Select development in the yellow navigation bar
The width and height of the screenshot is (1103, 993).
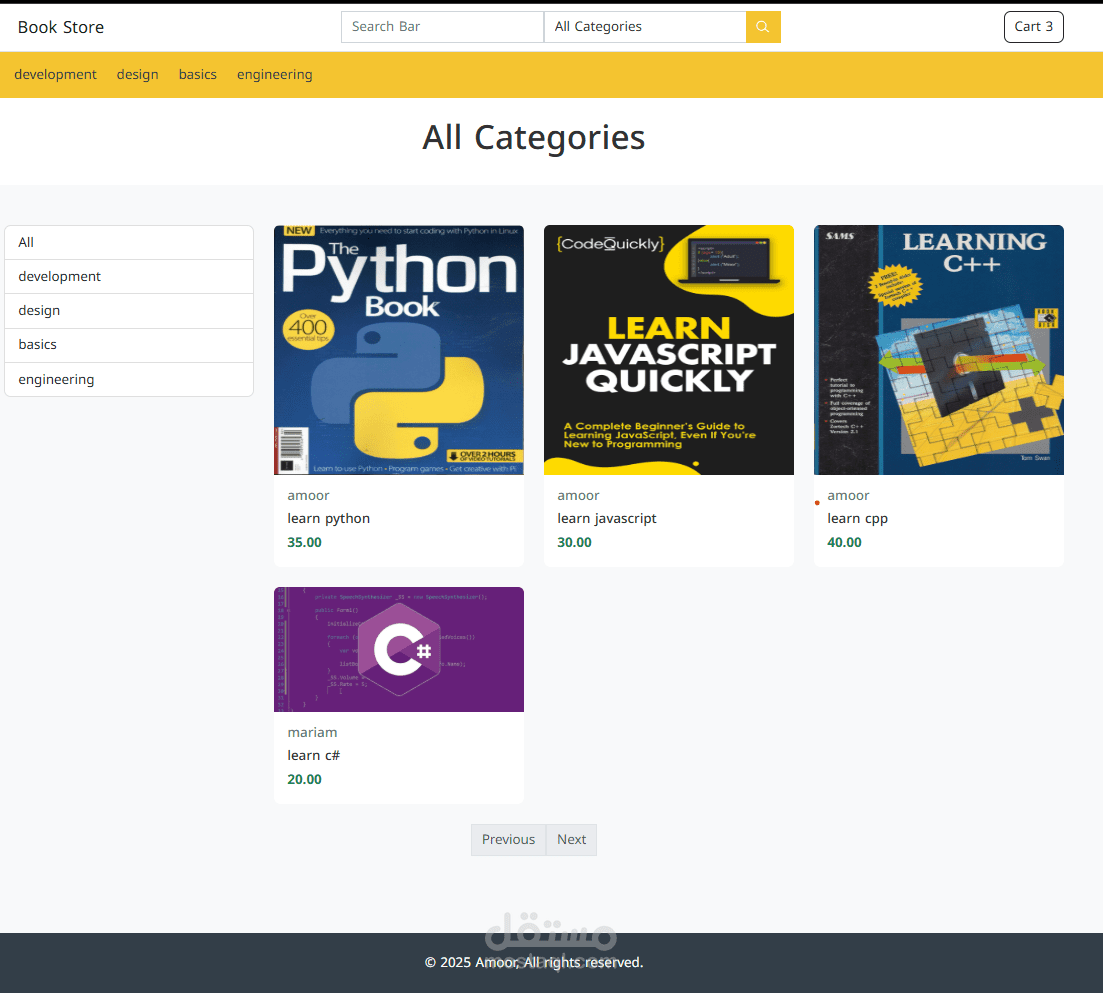pos(56,75)
